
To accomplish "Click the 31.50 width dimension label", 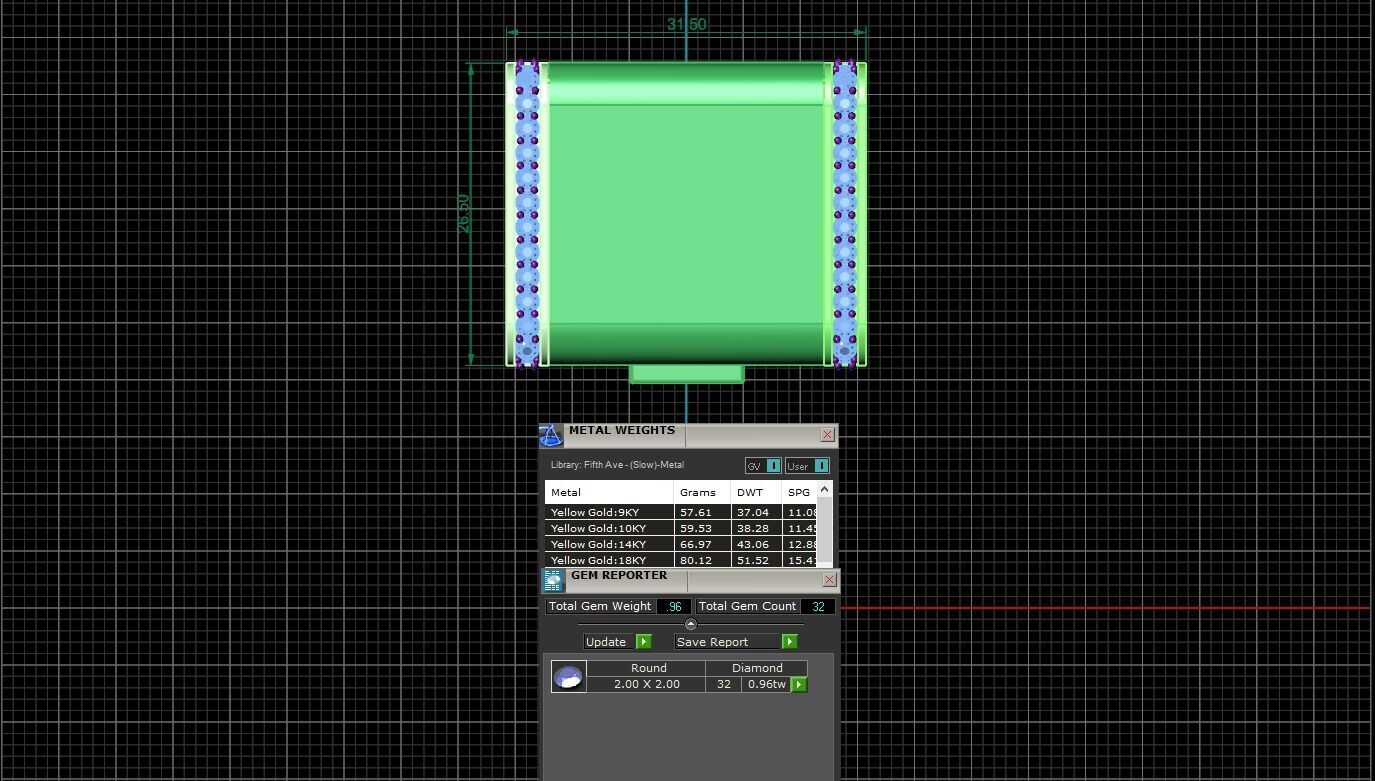I will 686,24.
